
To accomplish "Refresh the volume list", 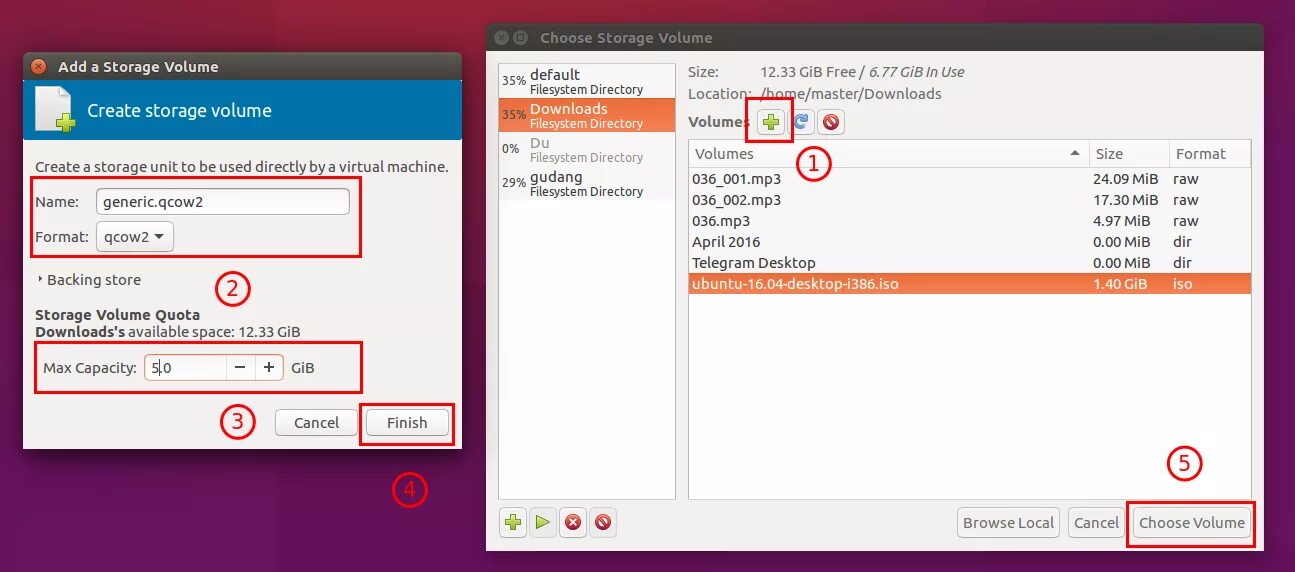I will click(x=801, y=123).
